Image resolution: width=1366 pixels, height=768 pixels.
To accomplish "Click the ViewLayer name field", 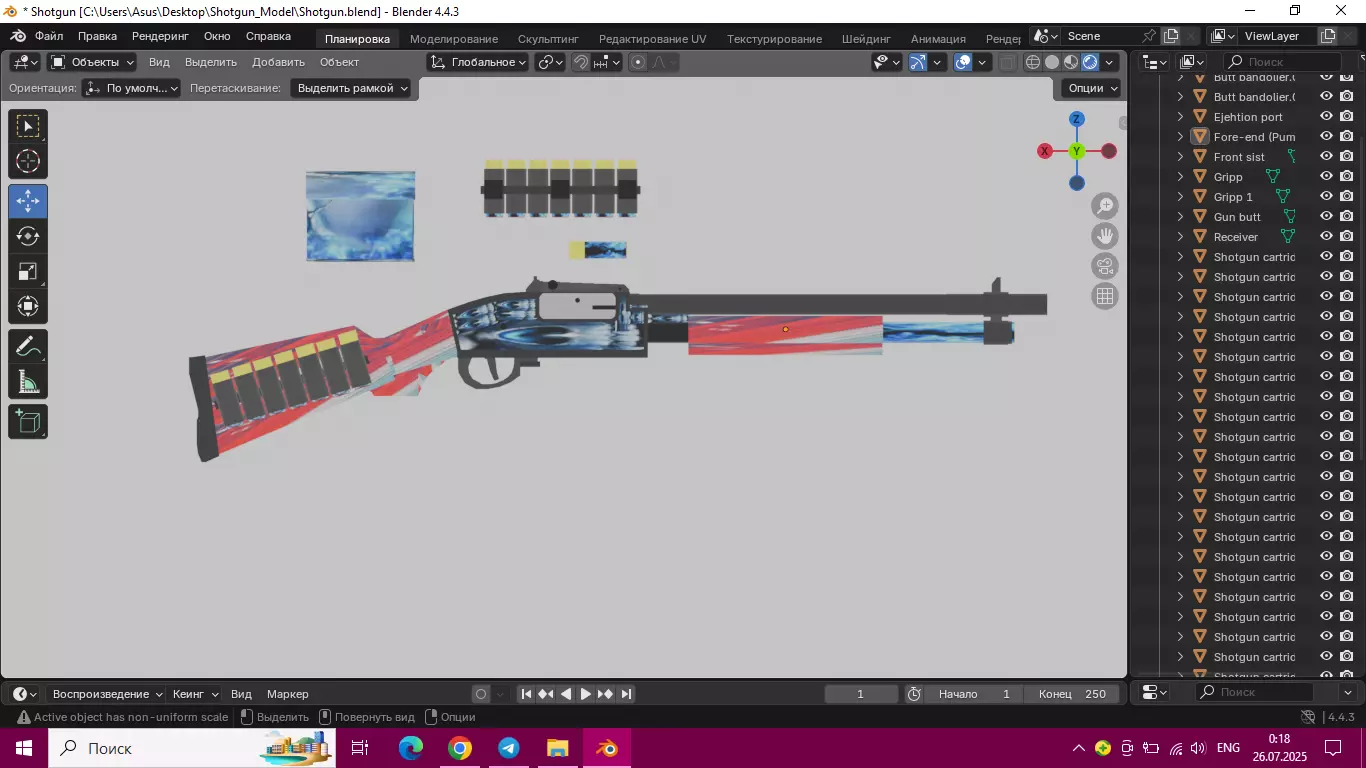I will pyautogui.click(x=1277, y=36).
